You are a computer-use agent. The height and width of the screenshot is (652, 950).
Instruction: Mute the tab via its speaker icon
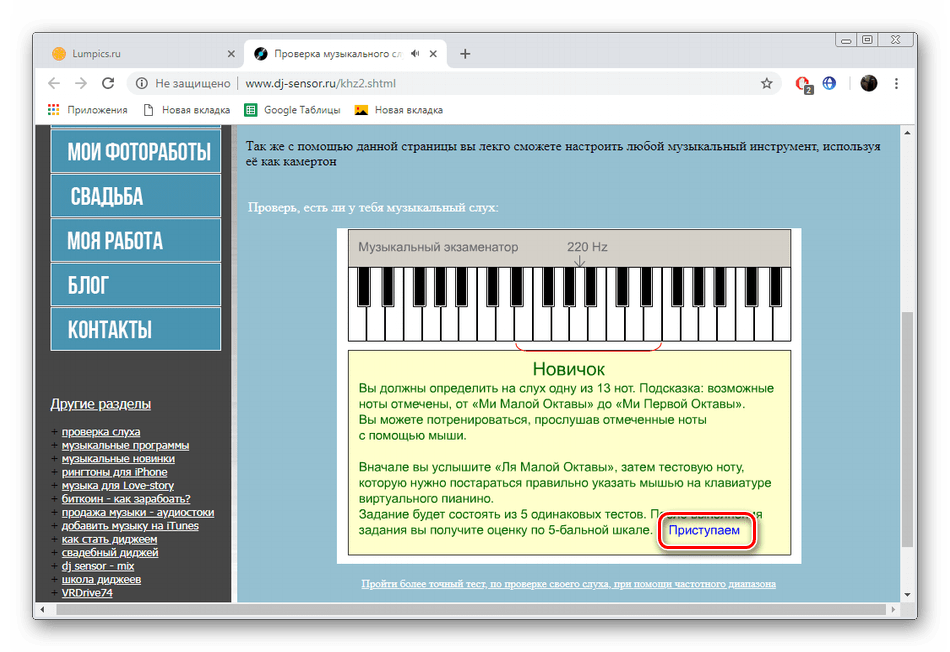coord(415,54)
